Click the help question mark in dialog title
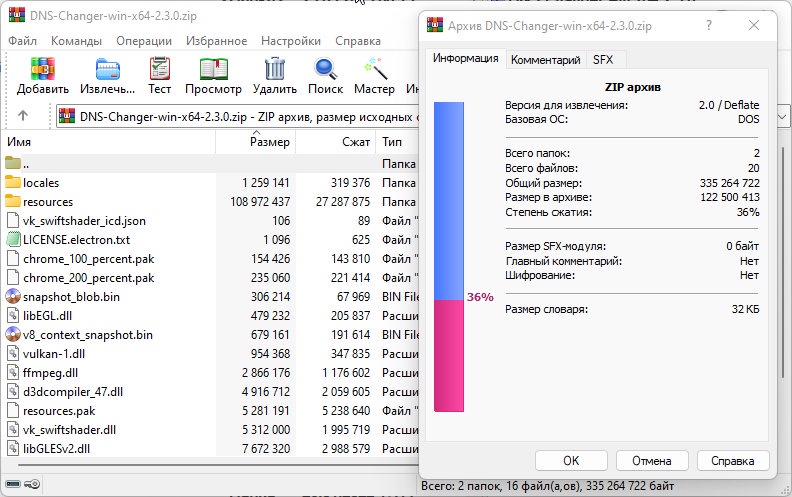Image resolution: width=792 pixels, height=497 pixels. (x=709, y=25)
